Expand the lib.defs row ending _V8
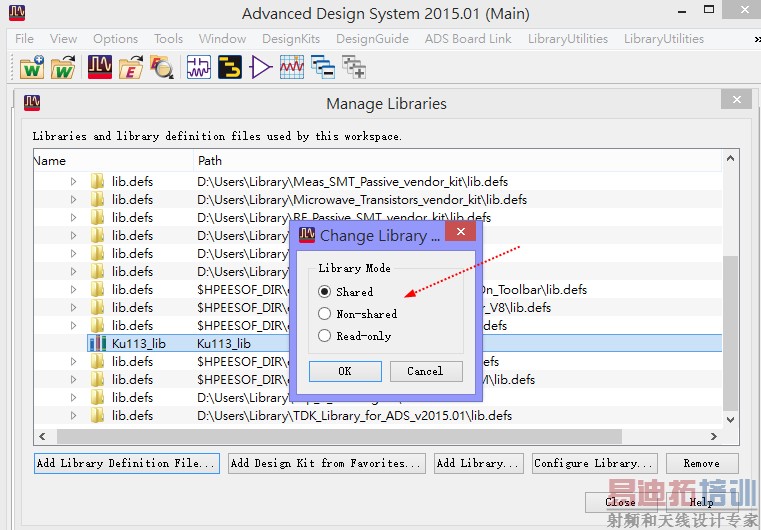Image resolution: width=761 pixels, height=530 pixels. [x=73, y=307]
